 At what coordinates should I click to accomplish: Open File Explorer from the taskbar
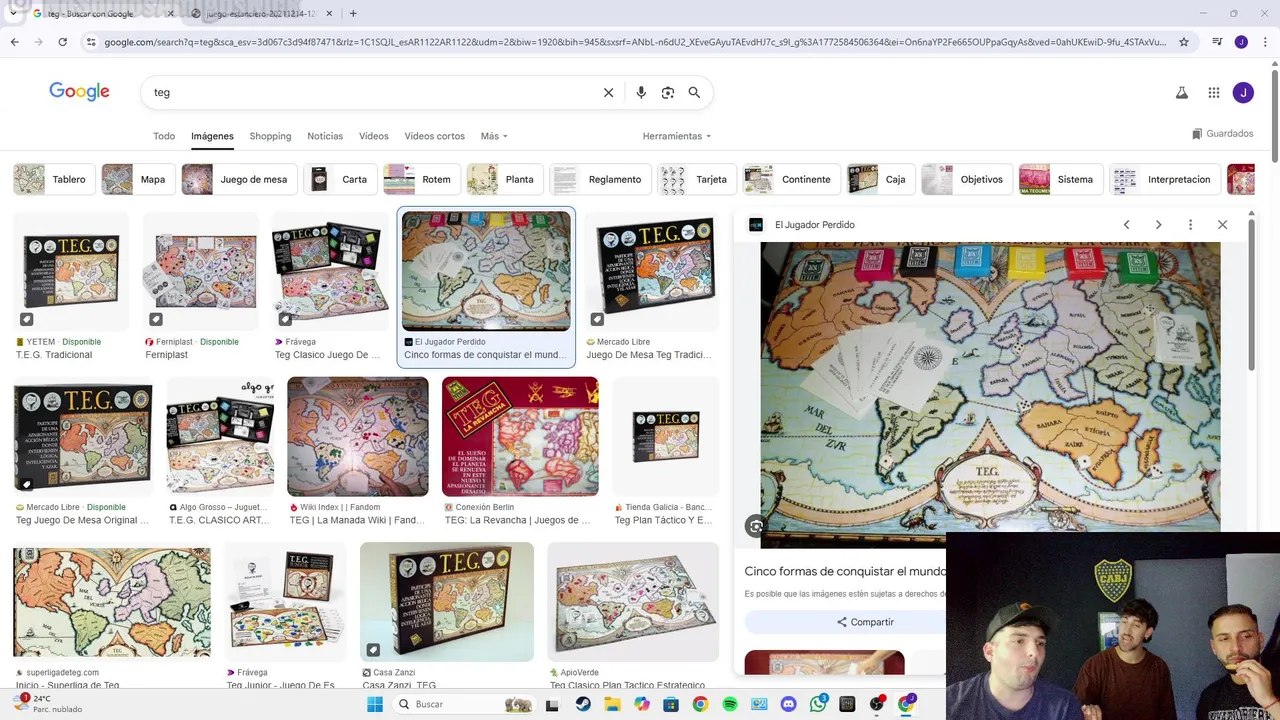coord(612,704)
